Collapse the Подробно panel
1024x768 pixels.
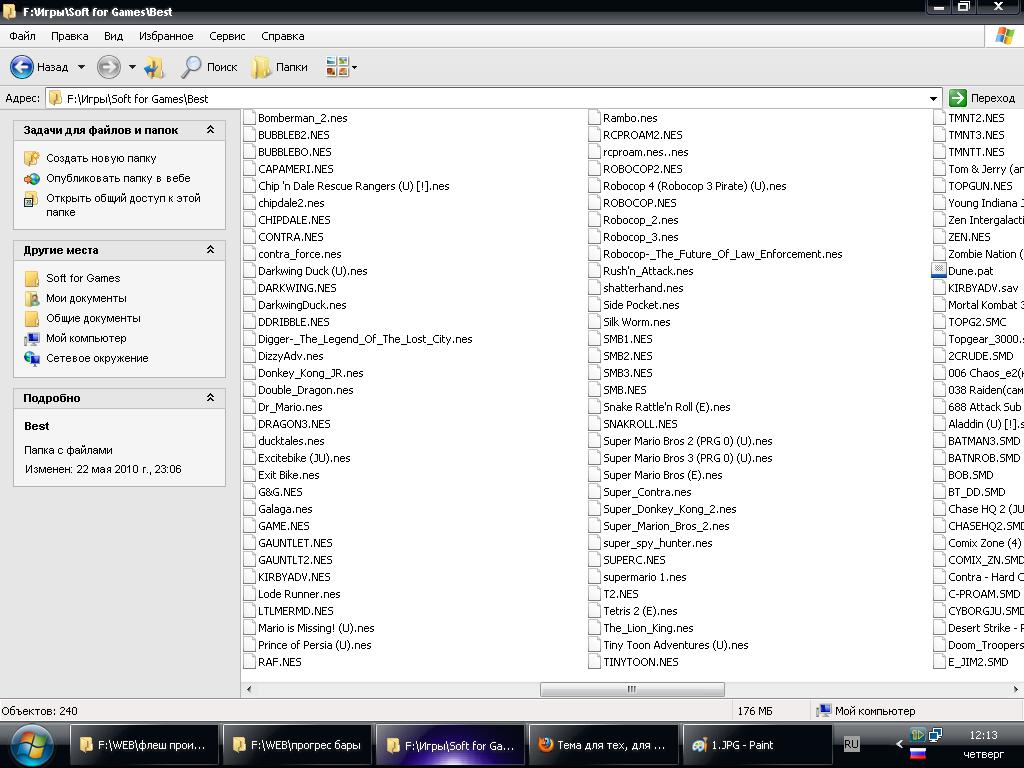[x=210, y=397]
